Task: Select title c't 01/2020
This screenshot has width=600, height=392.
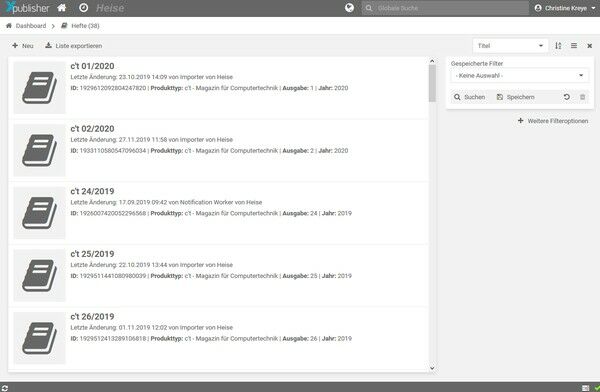Action: click(92, 66)
